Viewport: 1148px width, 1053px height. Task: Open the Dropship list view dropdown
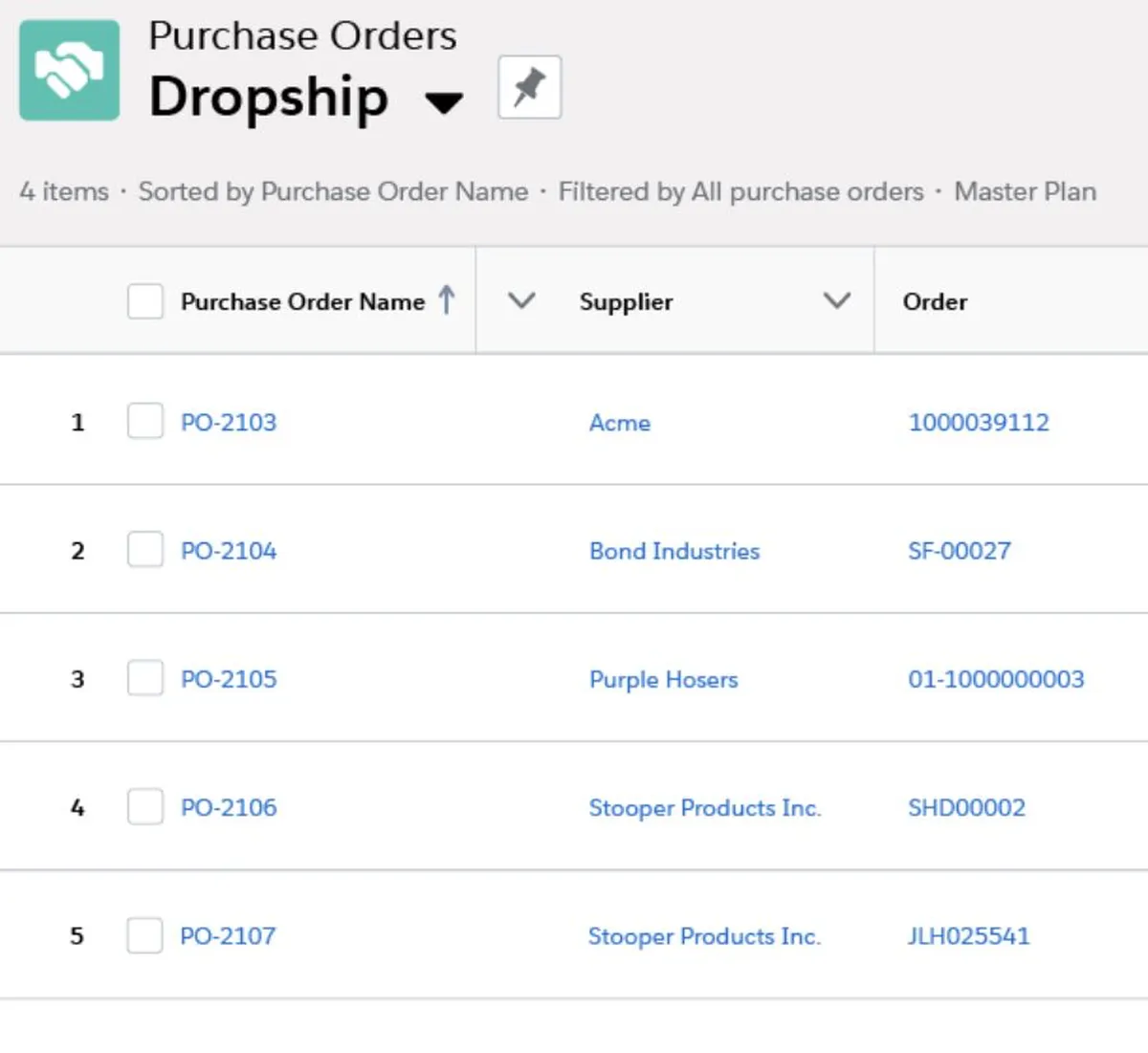click(443, 101)
